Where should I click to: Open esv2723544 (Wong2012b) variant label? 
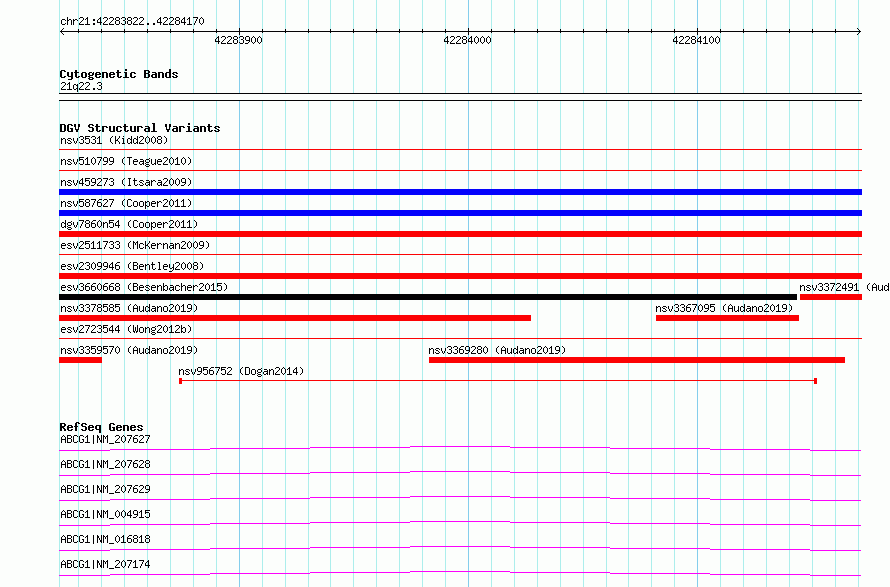[x=126, y=329]
